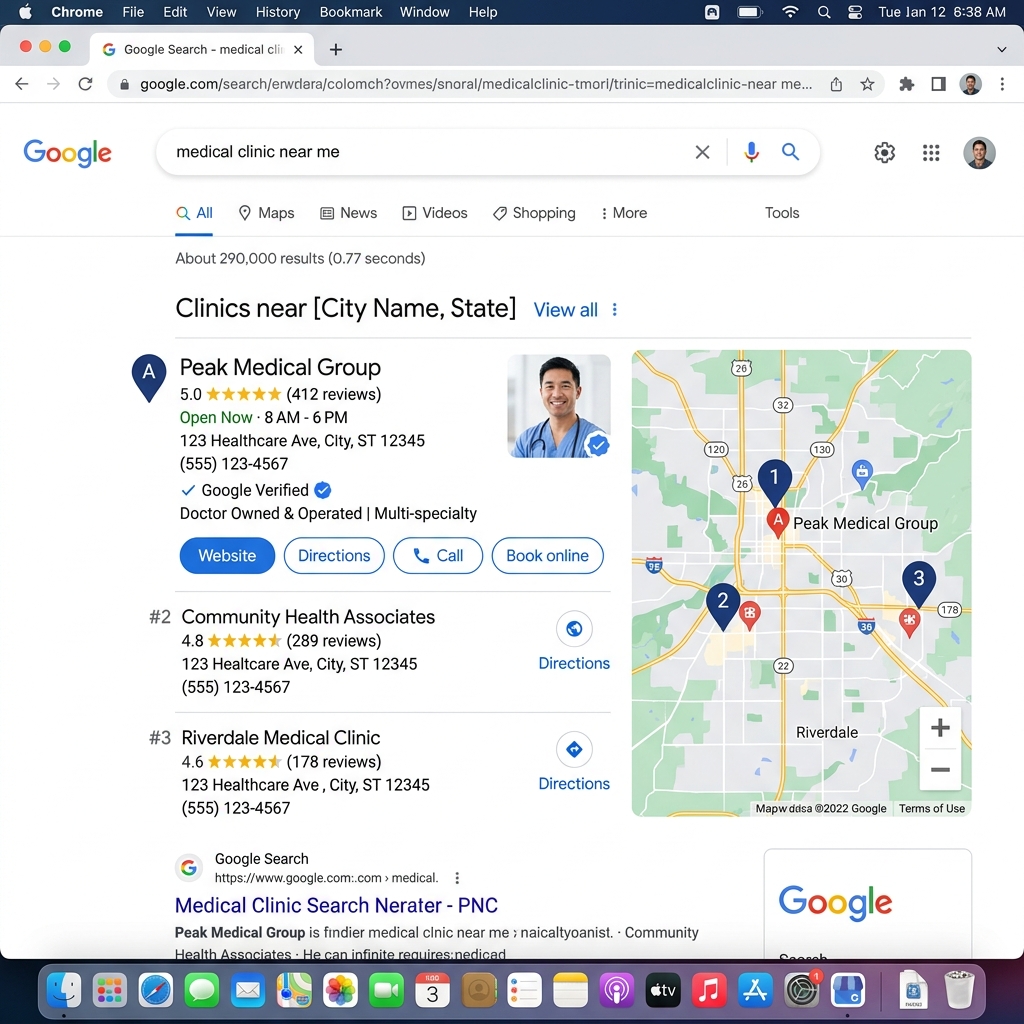Switch to the Videos tab
1024x1024 pixels.
(435, 213)
